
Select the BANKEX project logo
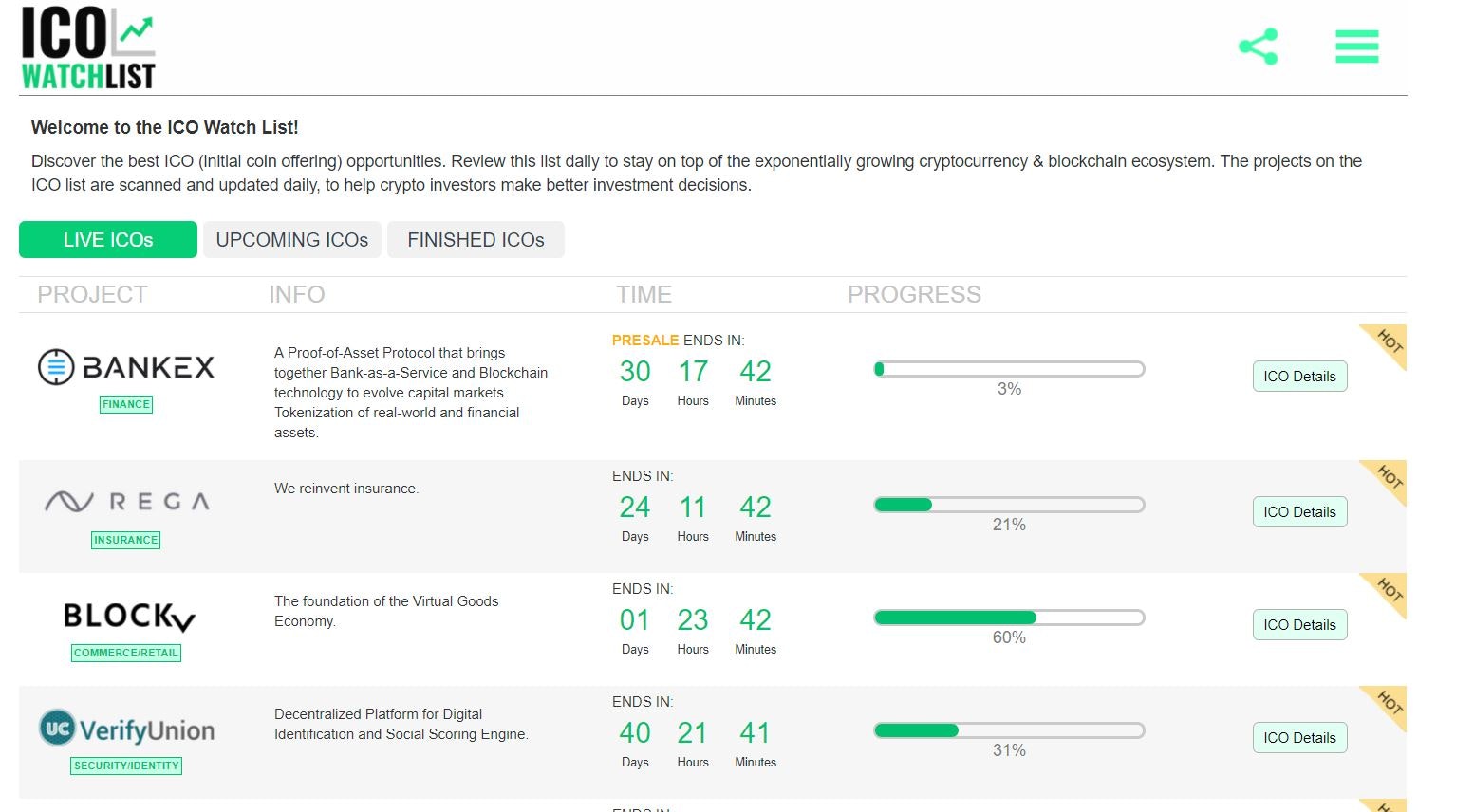pyautogui.click(x=126, y=367)
